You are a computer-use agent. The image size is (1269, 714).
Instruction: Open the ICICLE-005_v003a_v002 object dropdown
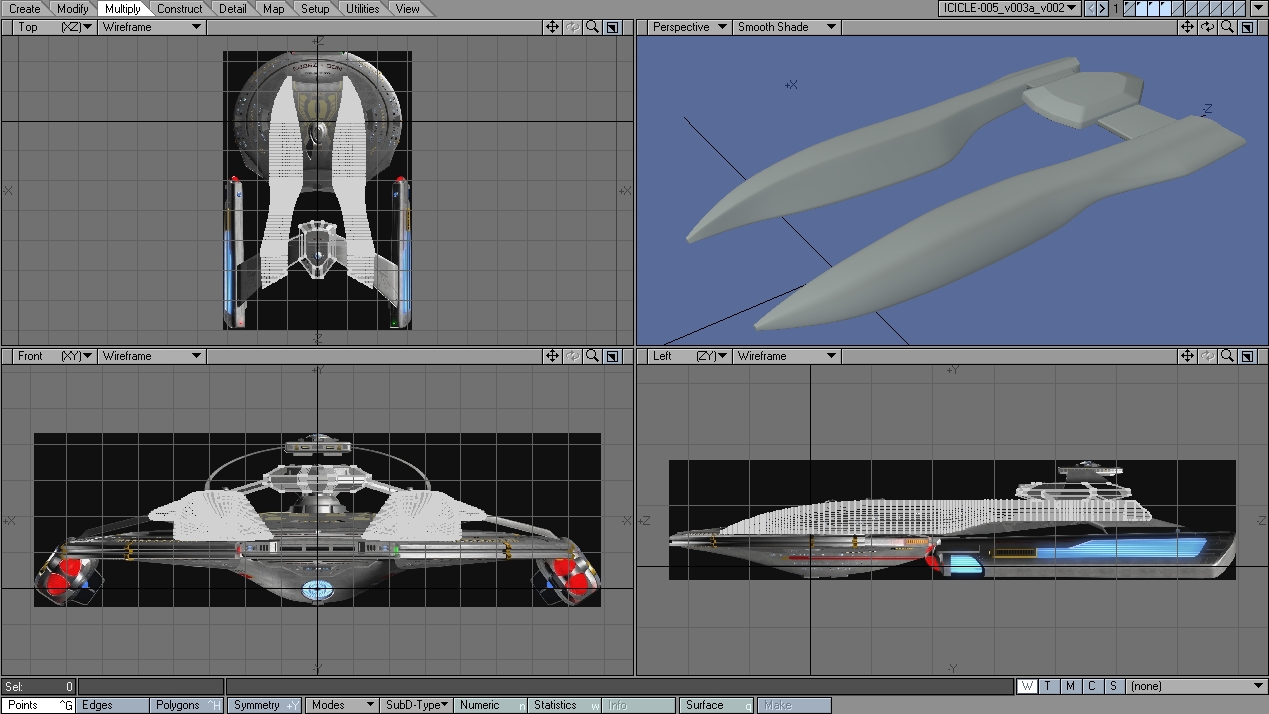[1009, 8]
